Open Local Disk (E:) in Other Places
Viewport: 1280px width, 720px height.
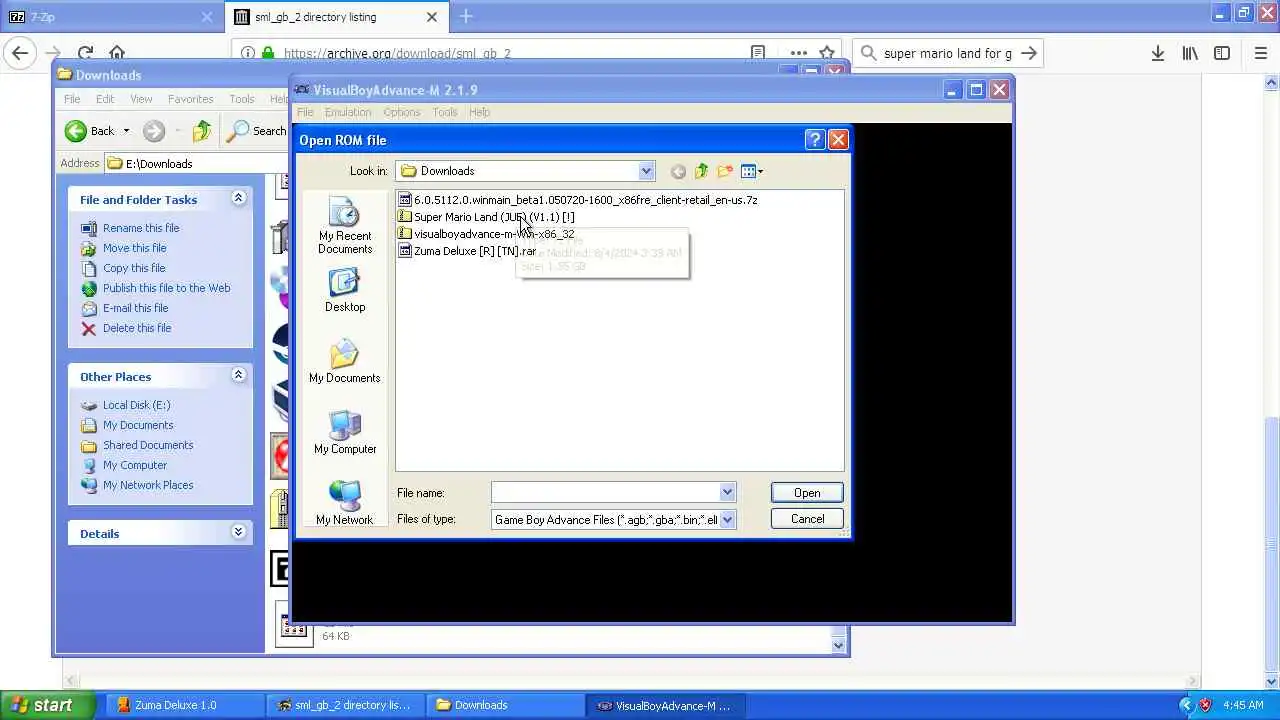point(136,405)
